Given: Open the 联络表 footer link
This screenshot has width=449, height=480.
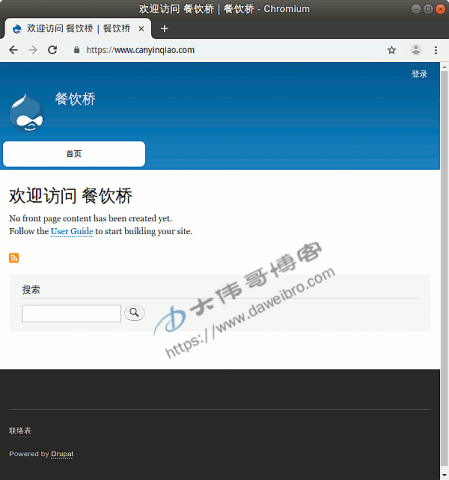Looking at the screenshot, I should coord(20,431).
